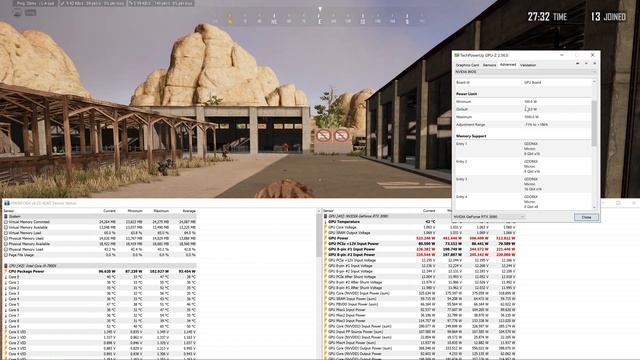This screenshot has height=360, width=640.
Task: Click the CPU Package Power lightning icon
Action: click(x=6, y=271)
